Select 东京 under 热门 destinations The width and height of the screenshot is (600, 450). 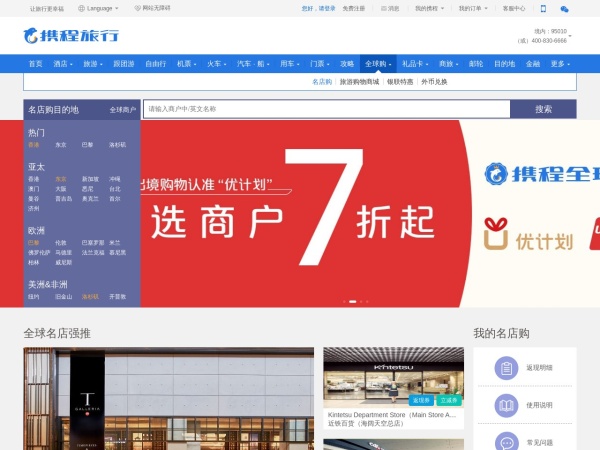tap(61, 145)
